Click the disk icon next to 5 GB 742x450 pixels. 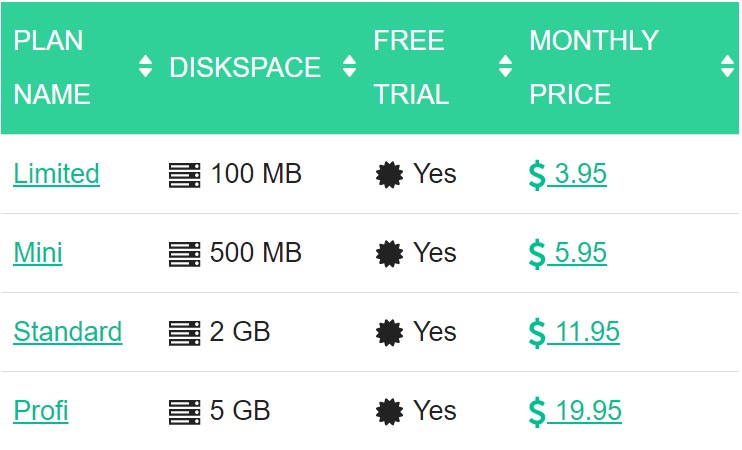point(185,411)
